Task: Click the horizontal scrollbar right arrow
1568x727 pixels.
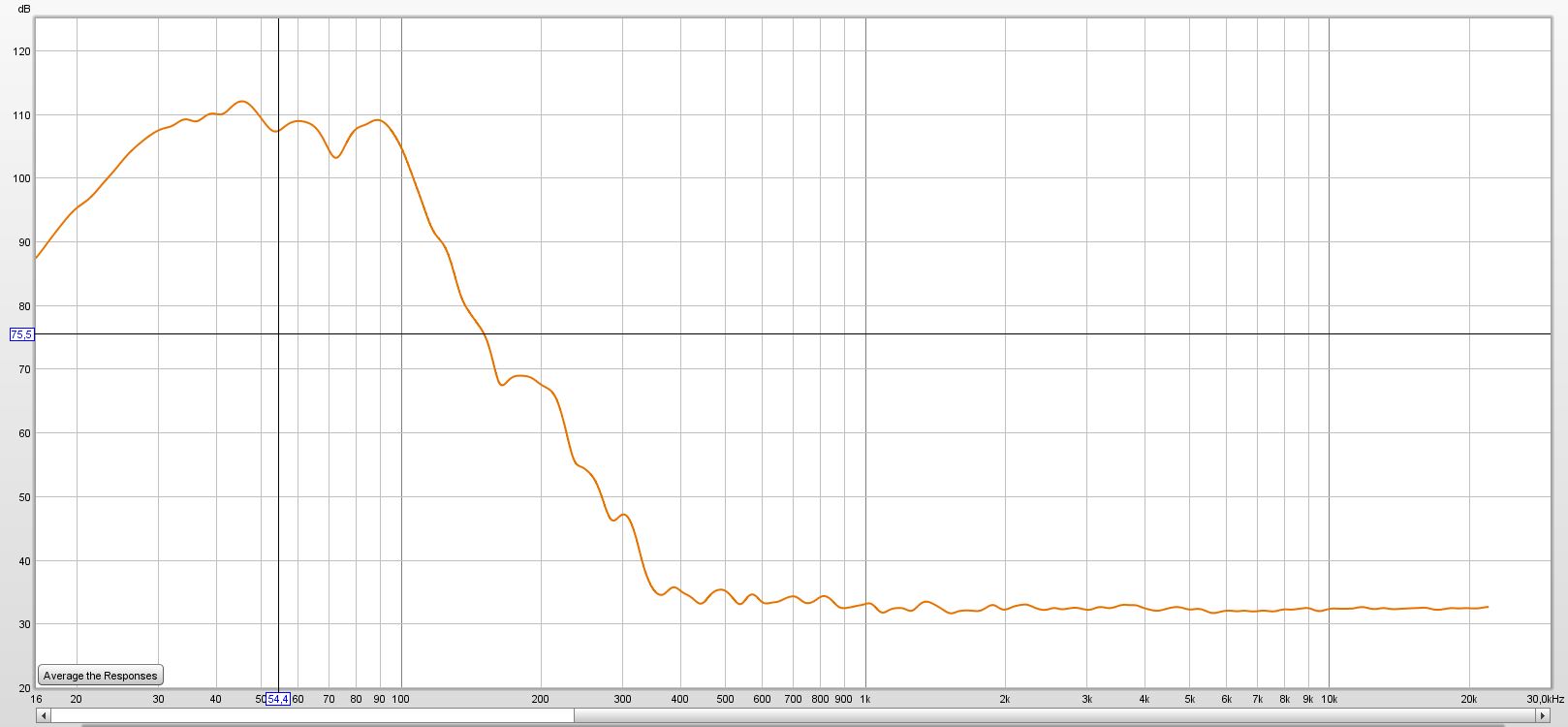Action: click(1543, 715)
